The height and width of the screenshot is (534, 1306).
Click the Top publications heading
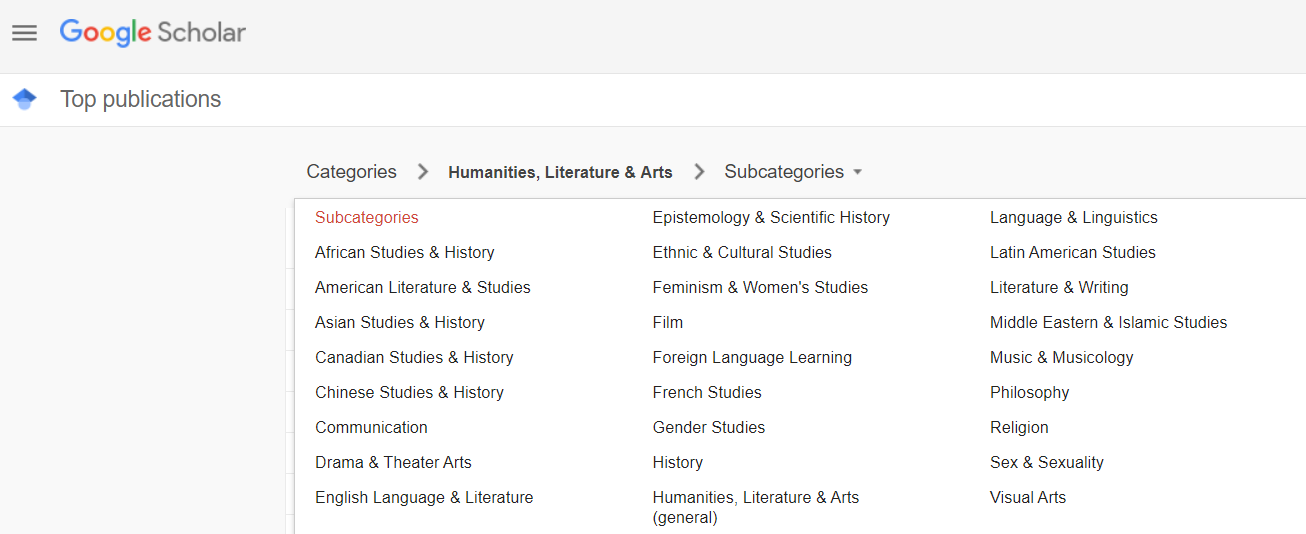(141, 99)
